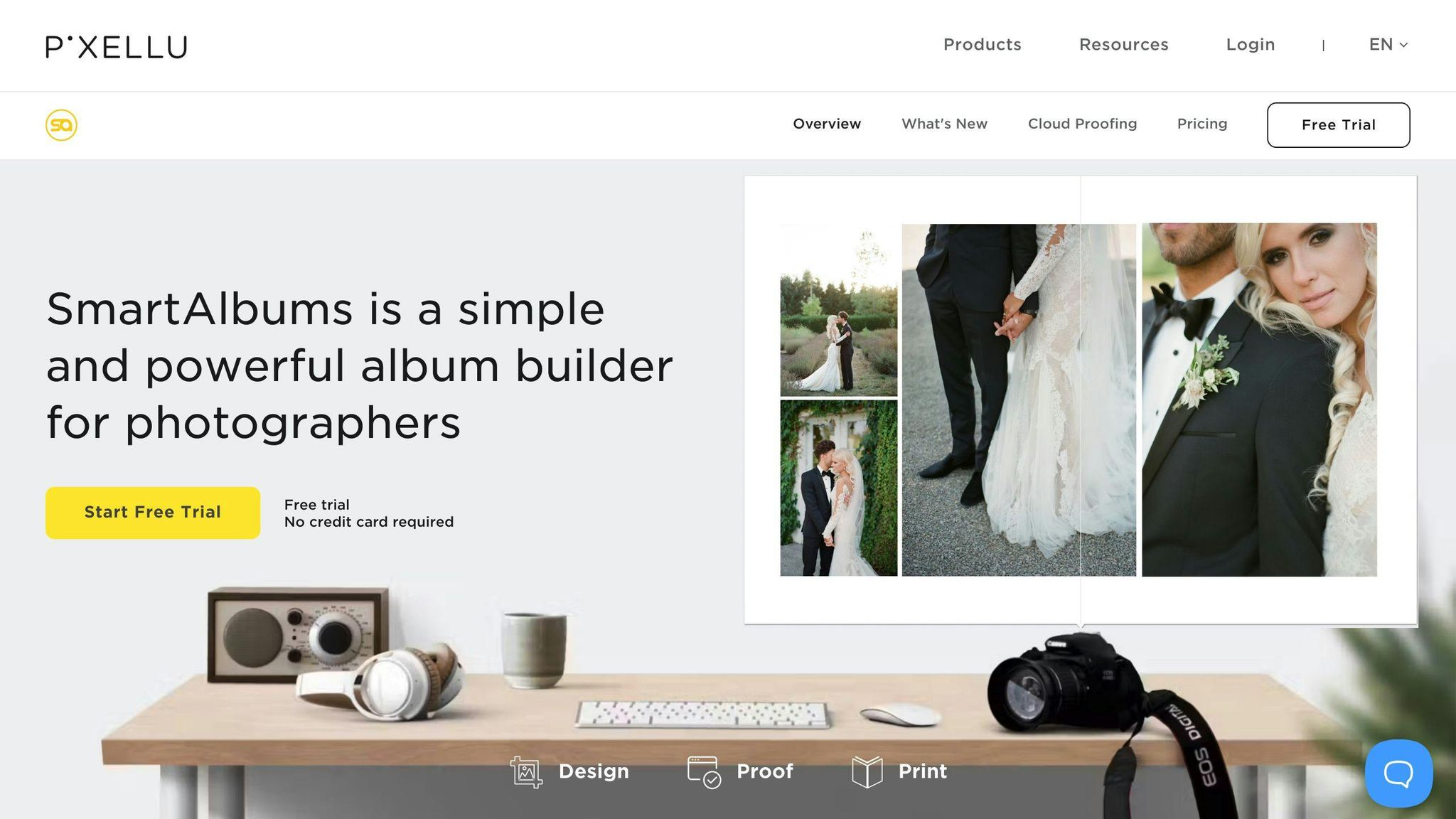
Task: Expand the EN language dropdown
Action: point(1388,45)
